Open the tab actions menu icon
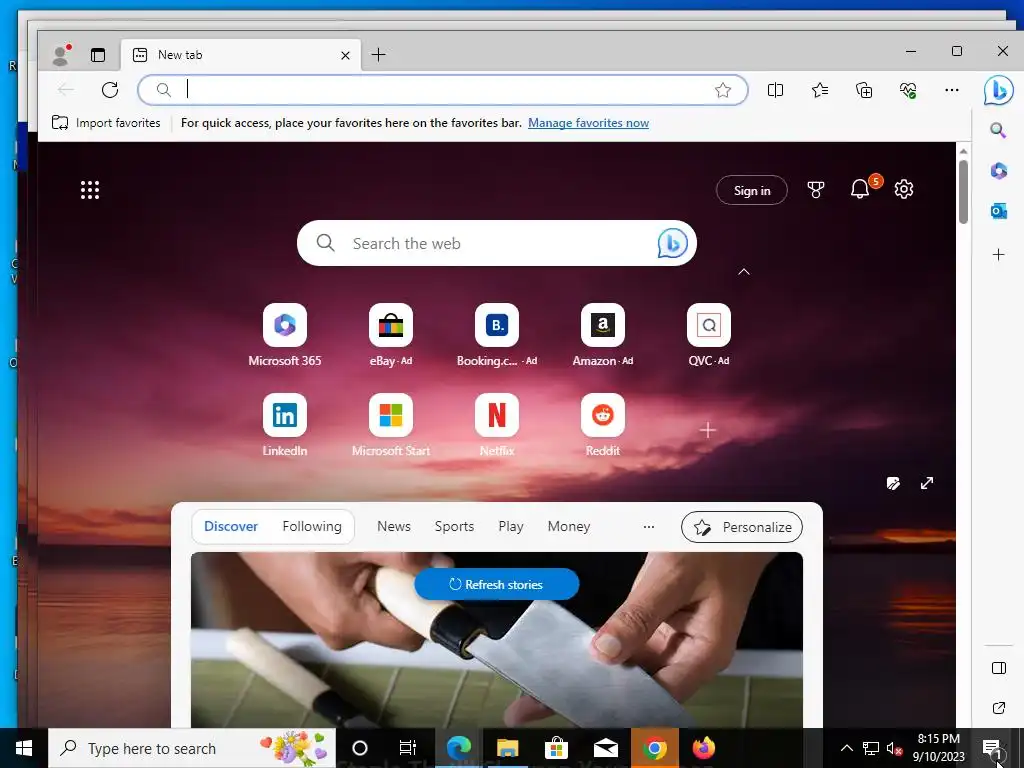 tap(98, 55)
